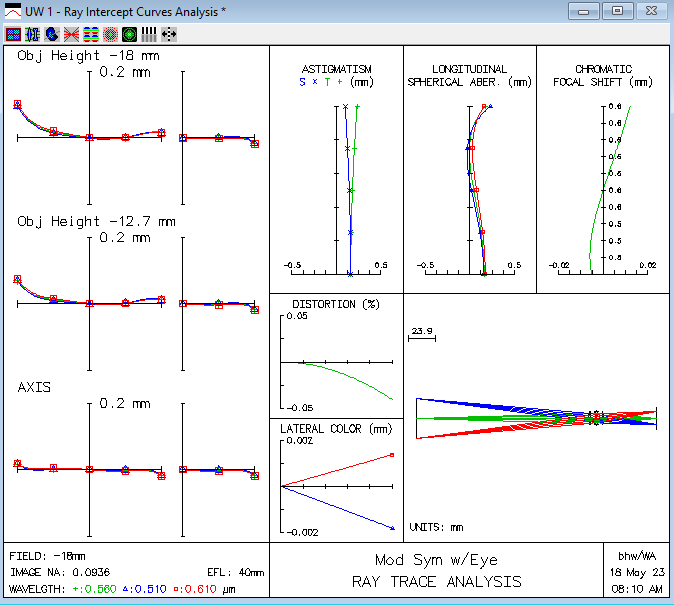Screen dimensions: 674x605
Task: Click the 'EFL: 40mm' value
Action: tap(236, 572)
